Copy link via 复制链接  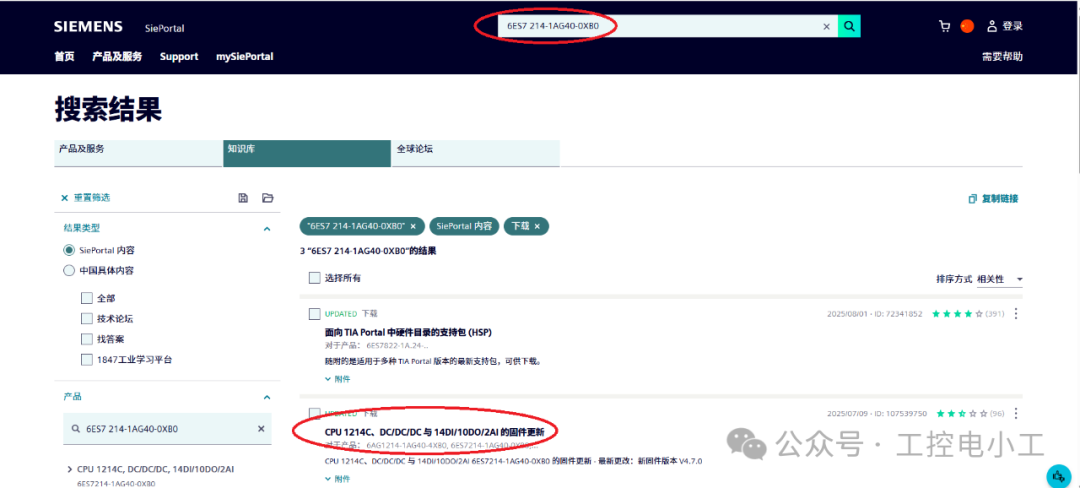993,199
